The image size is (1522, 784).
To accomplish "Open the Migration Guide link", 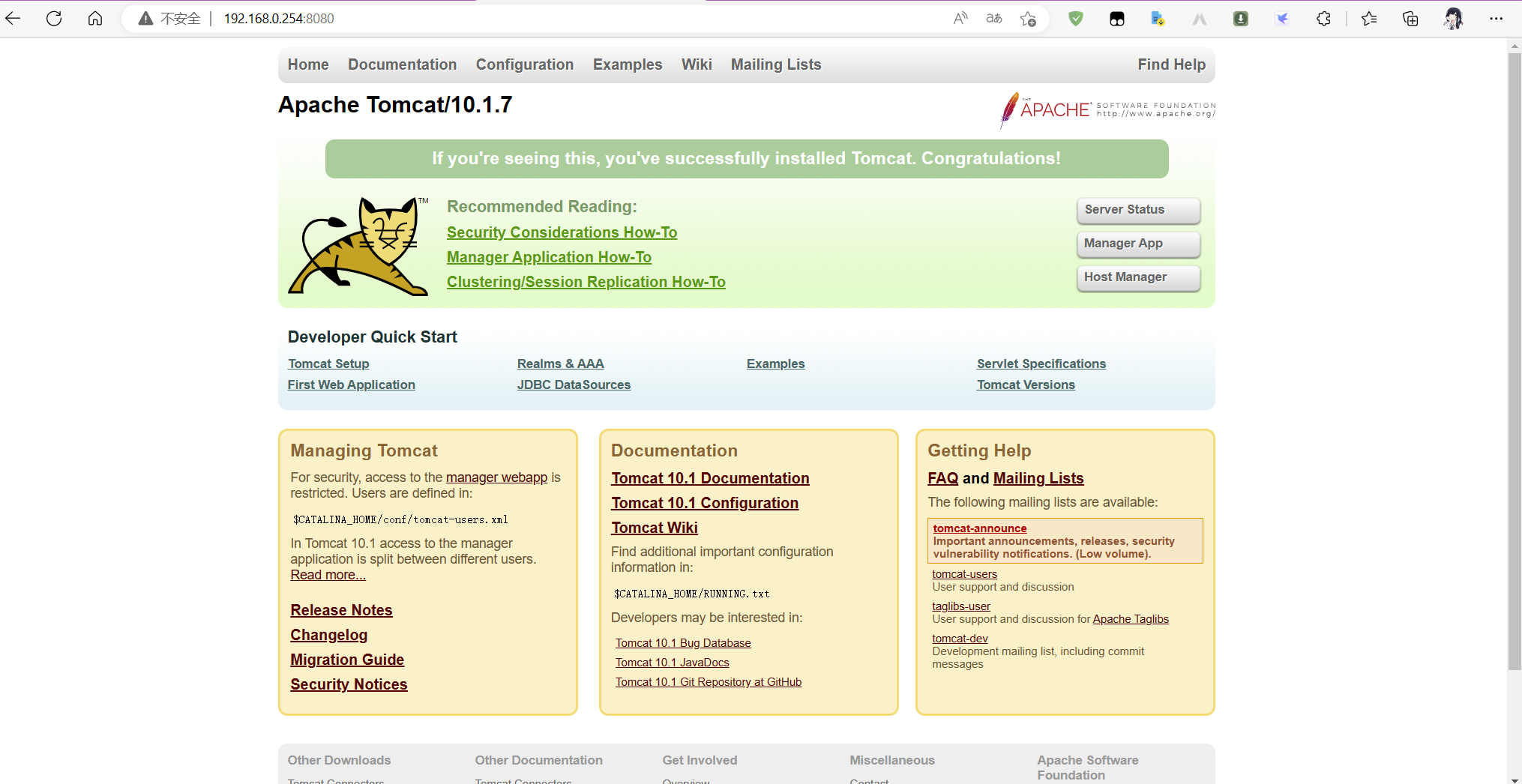I will pos(347,660).
